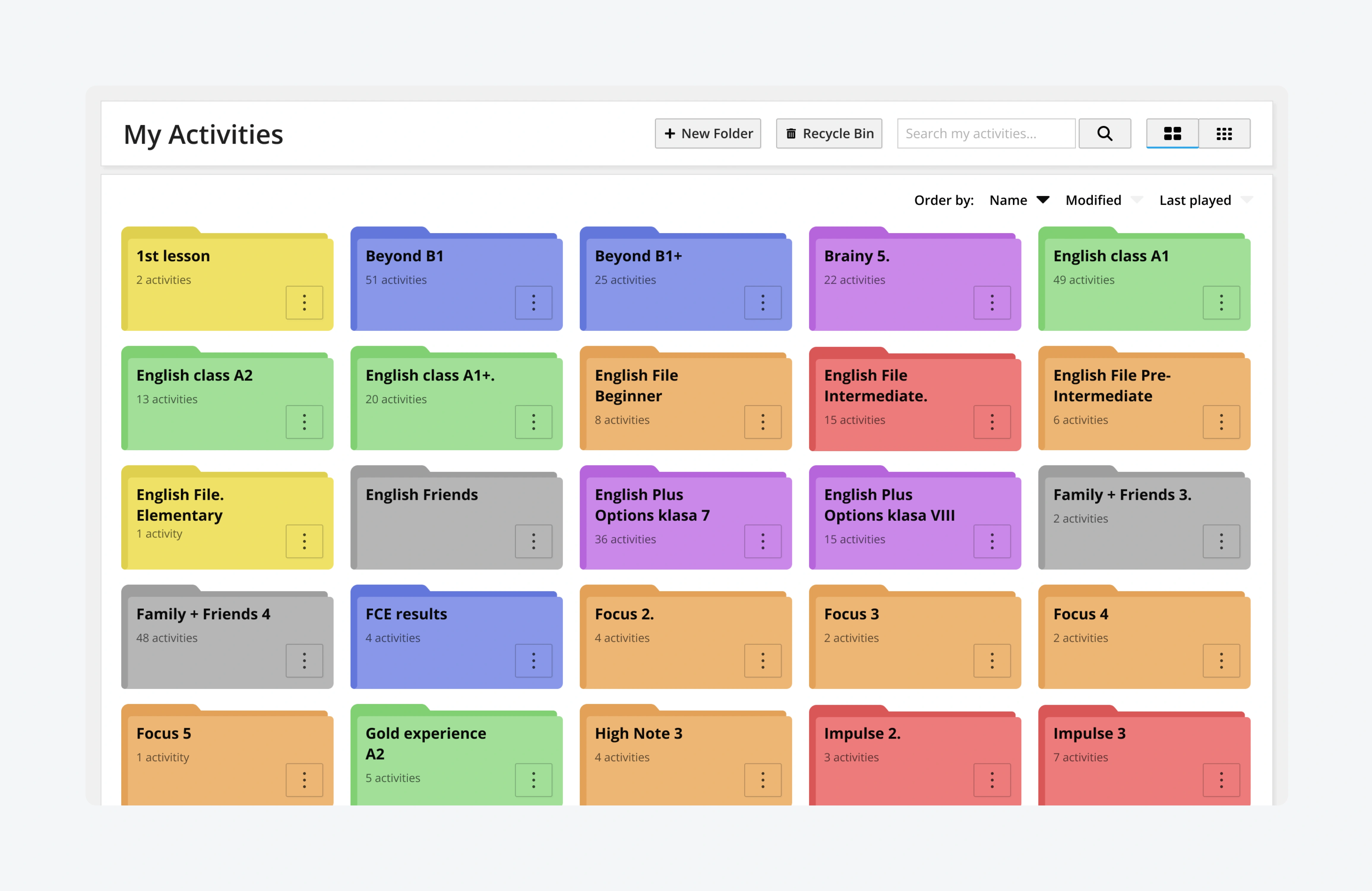Screen dimensions: 1372x891
Task: Open the English File Beginner folder
Action: tap(685, 399)
